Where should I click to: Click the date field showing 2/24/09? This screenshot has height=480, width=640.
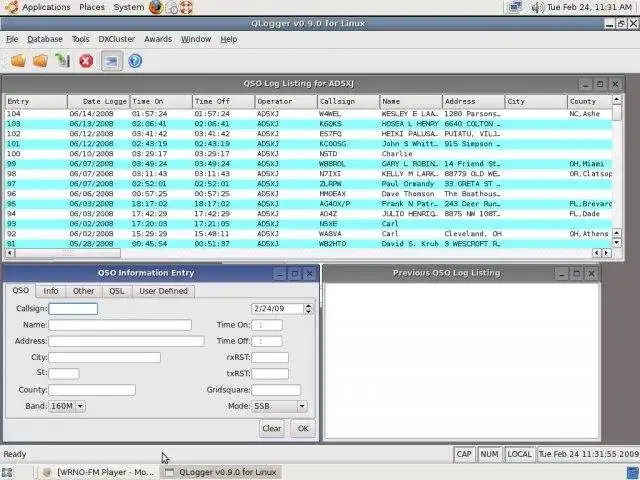[x=278, y=309]
